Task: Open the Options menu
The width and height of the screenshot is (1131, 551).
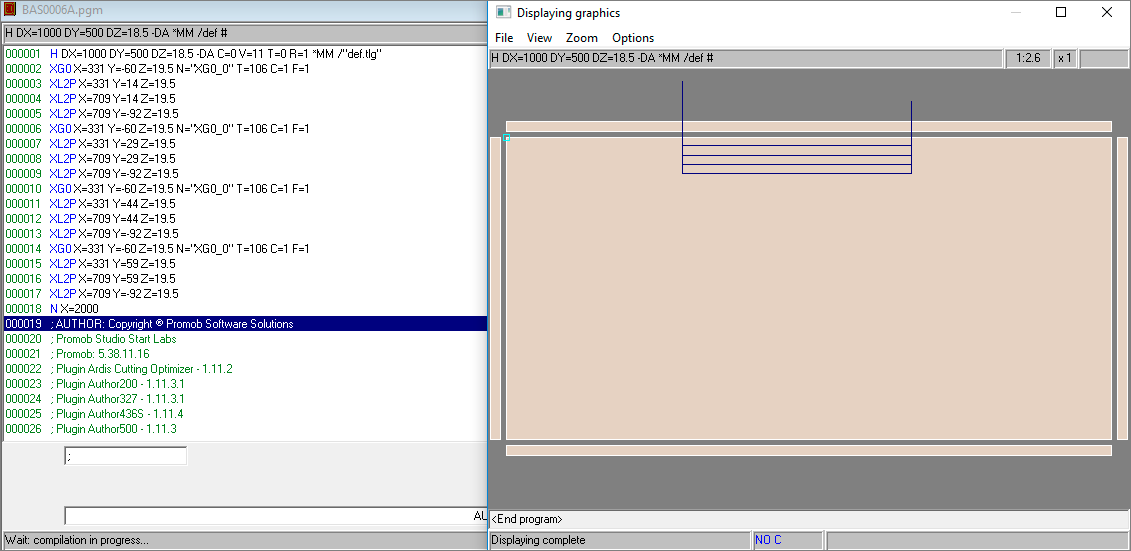Action: pyautogui.click(x=633, y=38)
